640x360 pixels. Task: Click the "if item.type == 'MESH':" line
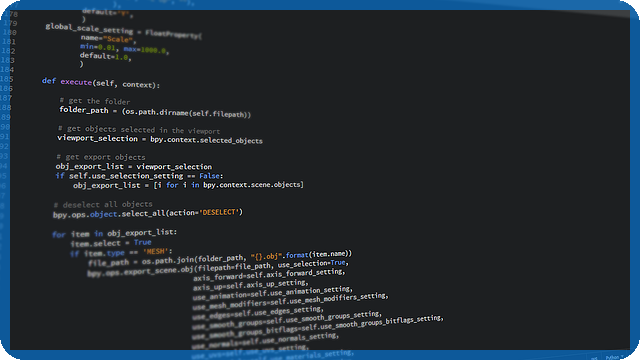[121, 253]
